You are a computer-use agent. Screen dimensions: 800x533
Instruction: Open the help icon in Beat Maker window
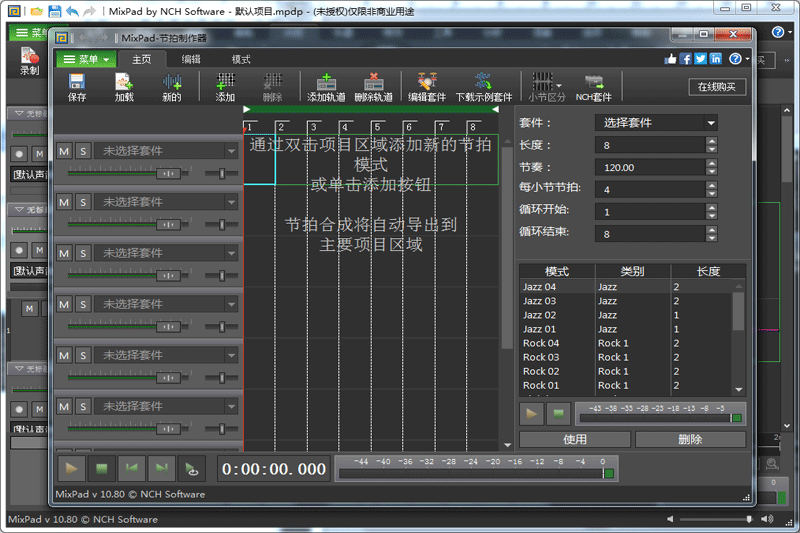(x=735, y=59)
